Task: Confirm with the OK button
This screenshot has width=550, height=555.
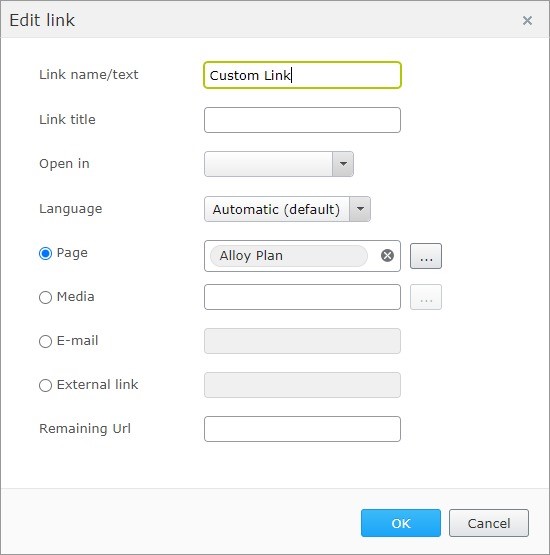Action: click(x=401, y=523)
